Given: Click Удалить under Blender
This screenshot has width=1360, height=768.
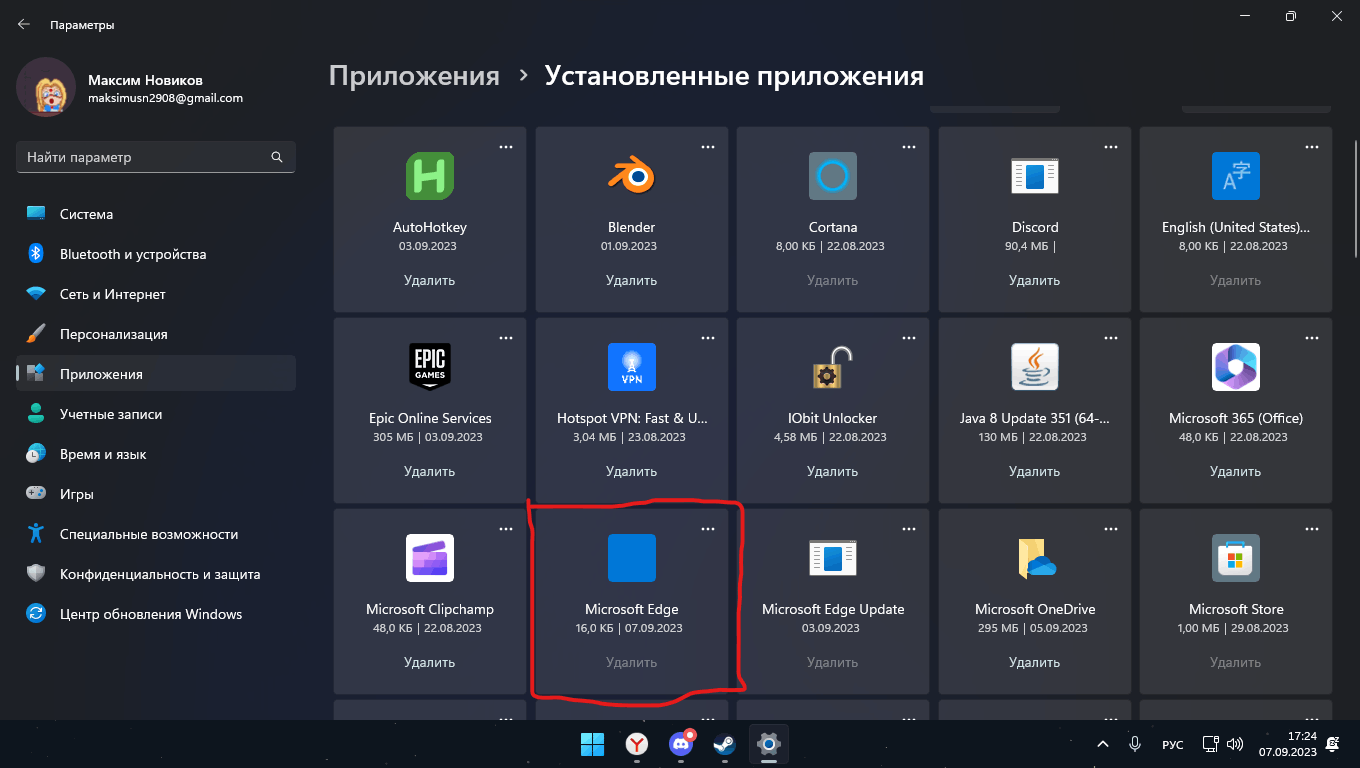Looking at the screenshot, I should pos(632,280).
